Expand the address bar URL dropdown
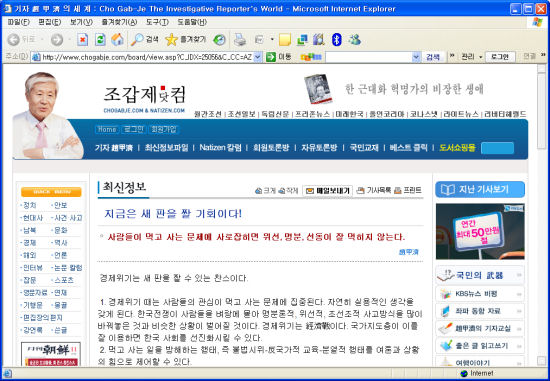550x381 pixels. (257, 57)
